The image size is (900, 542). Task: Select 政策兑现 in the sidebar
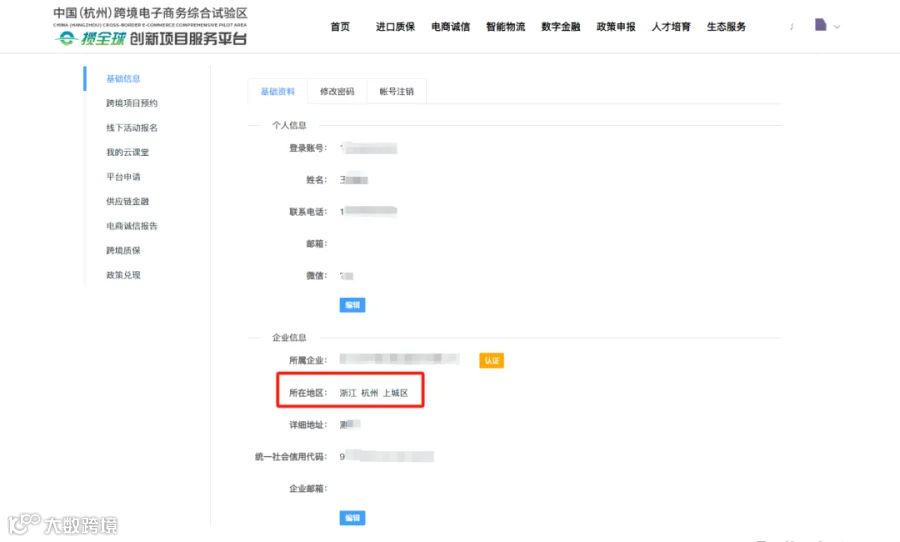point(123,275)
